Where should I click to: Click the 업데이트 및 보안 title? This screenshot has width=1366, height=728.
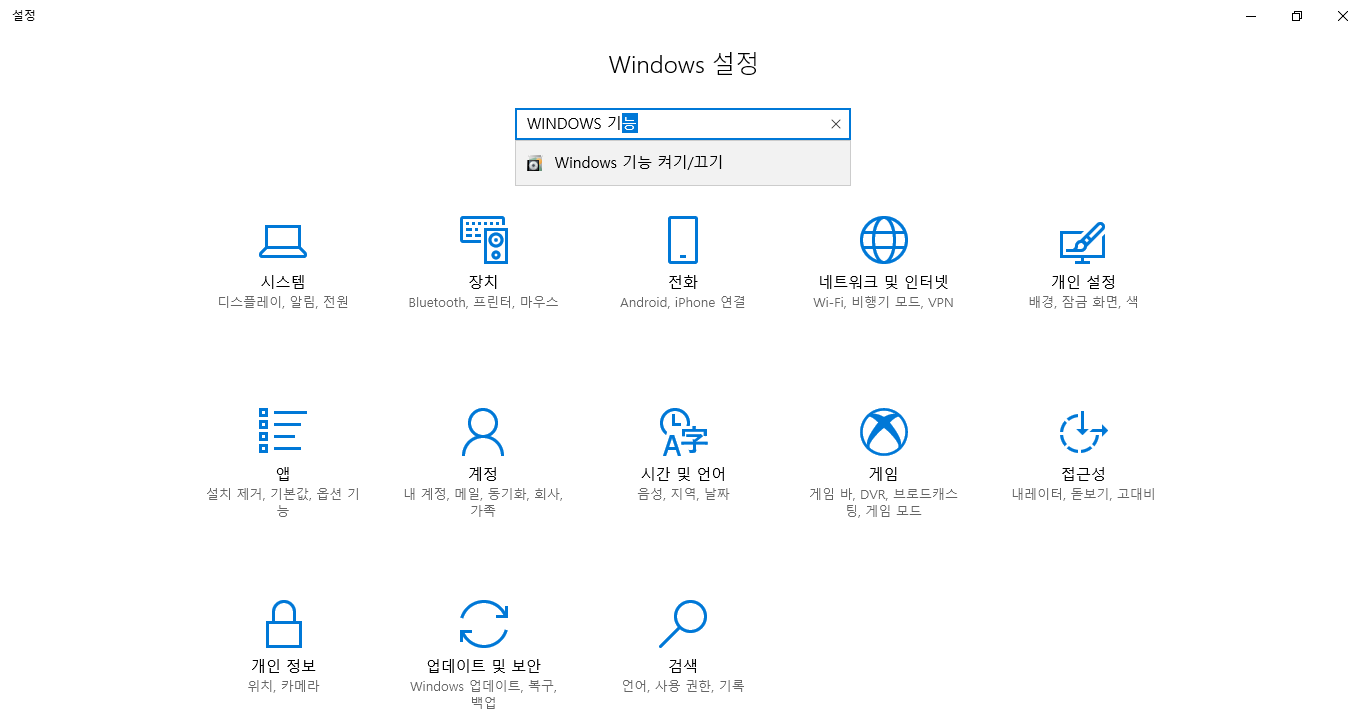coord(483,666)
